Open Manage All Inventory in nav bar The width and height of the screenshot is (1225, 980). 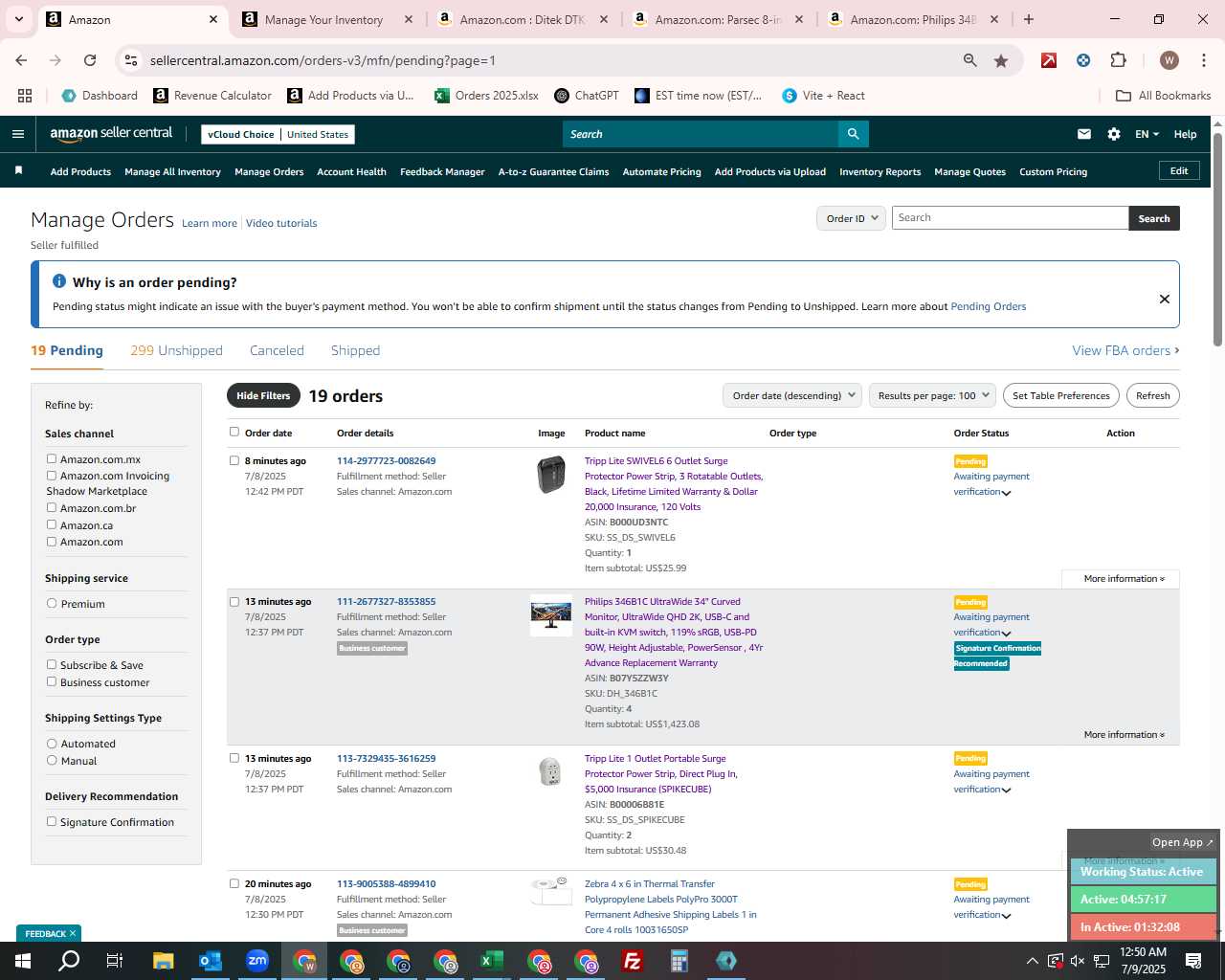coord(172,171)
